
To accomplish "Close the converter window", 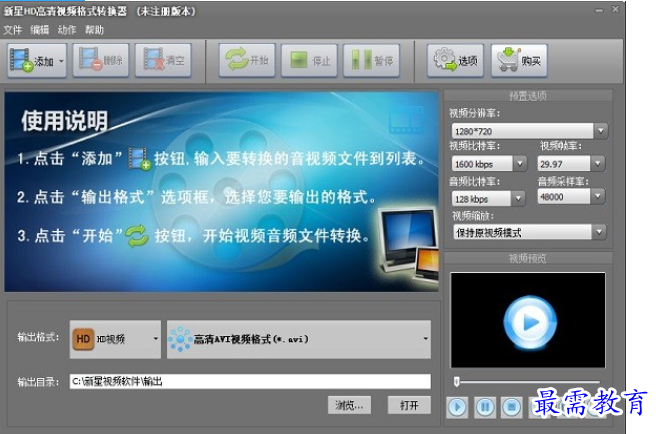I will click(615, 9).
